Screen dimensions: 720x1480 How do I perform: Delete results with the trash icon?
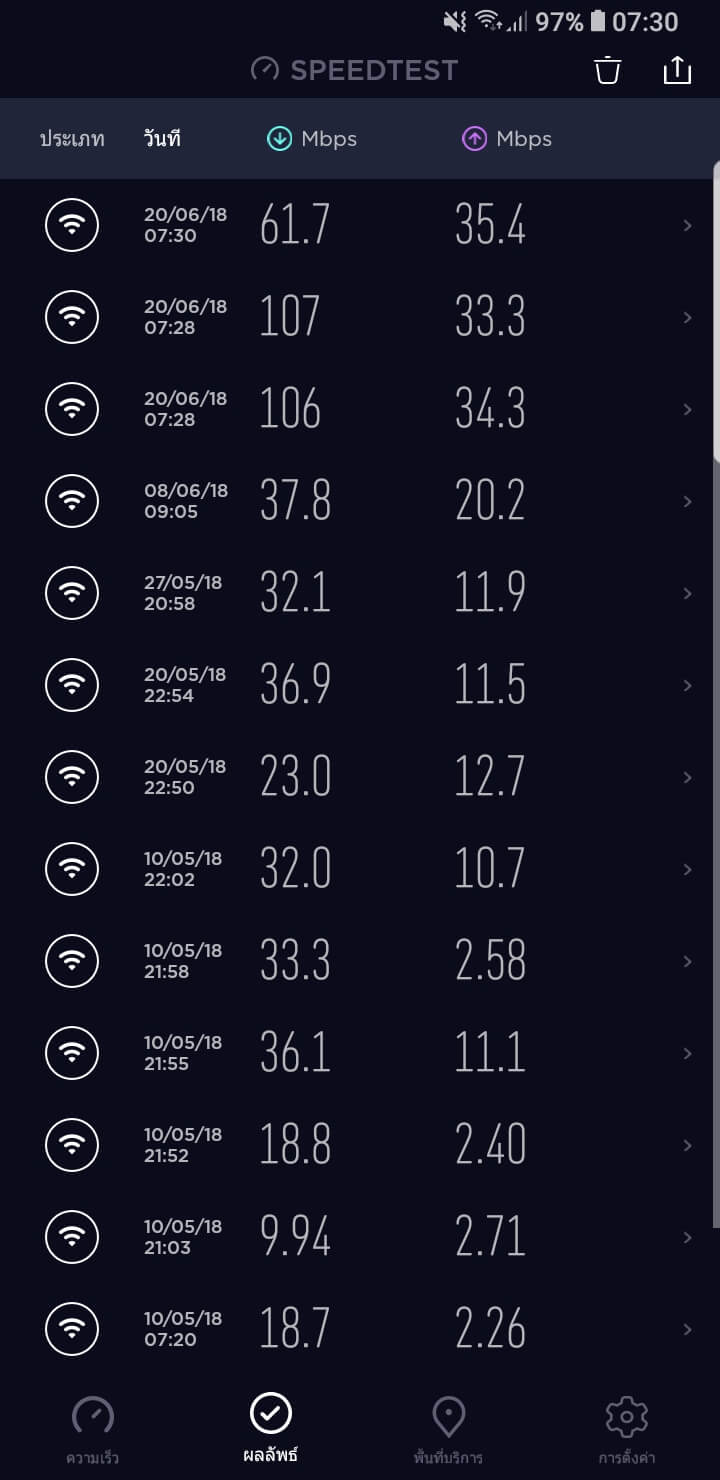(608, 70)
